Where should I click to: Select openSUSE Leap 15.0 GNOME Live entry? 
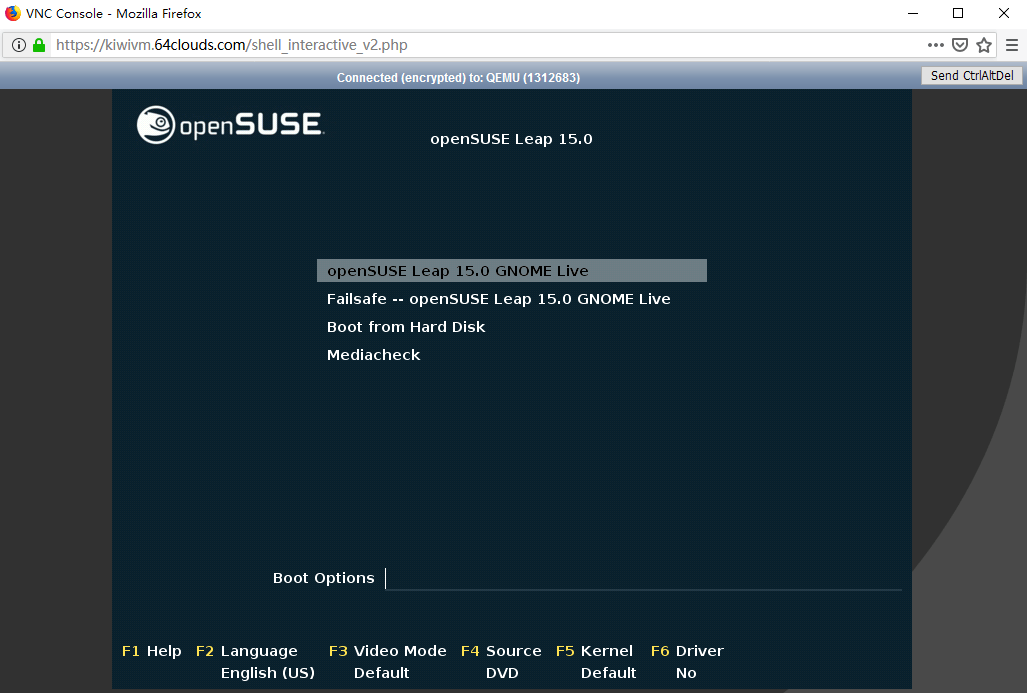512,271
